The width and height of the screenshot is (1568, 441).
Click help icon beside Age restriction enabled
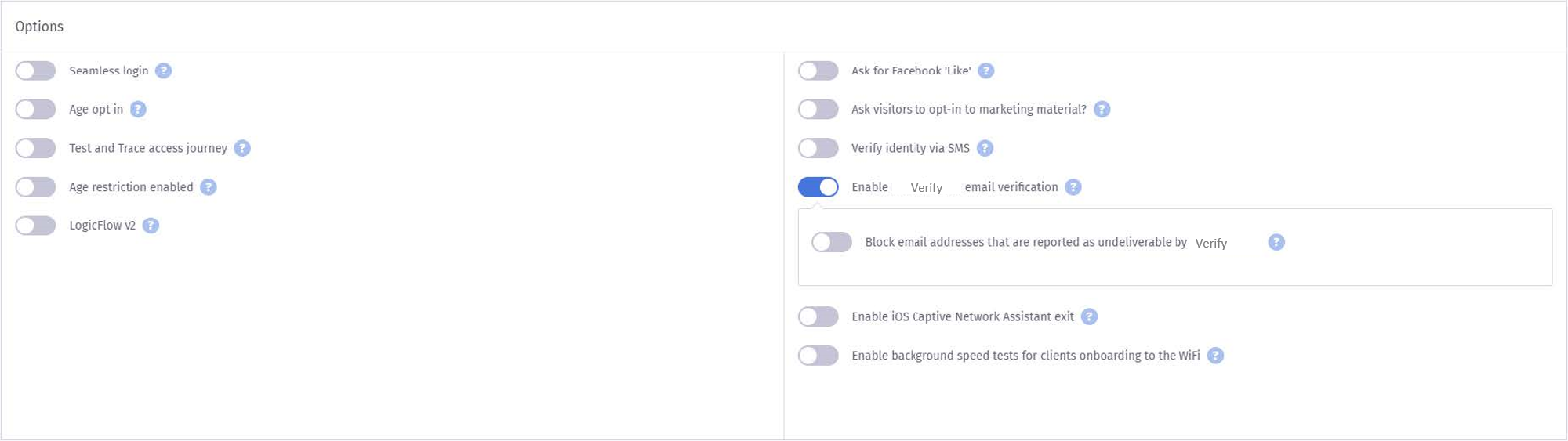(x=208, y=186)
